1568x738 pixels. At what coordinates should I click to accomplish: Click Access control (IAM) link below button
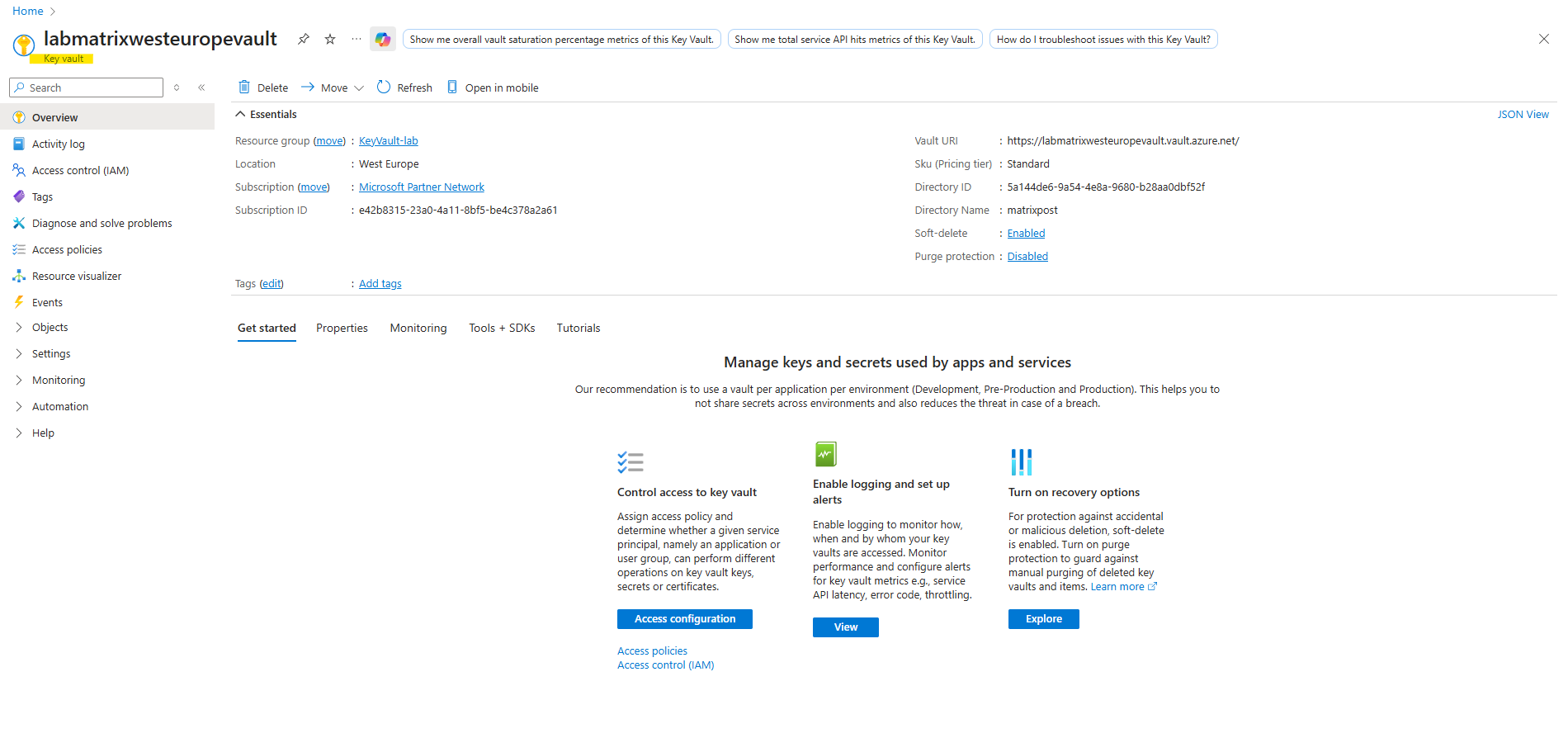point(666,665)
